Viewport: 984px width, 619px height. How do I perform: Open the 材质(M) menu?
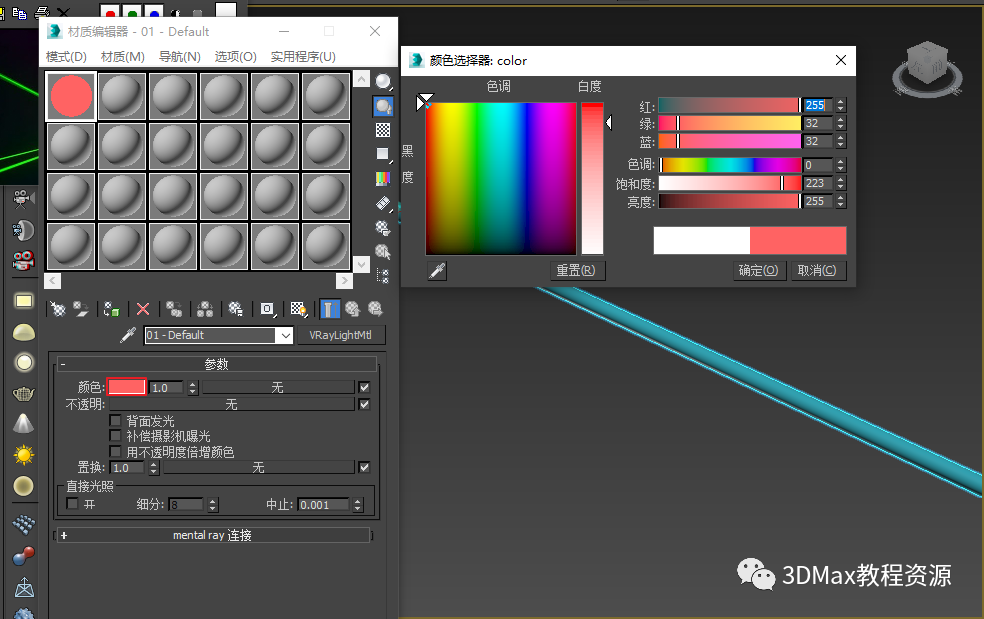tap(122, 57)
